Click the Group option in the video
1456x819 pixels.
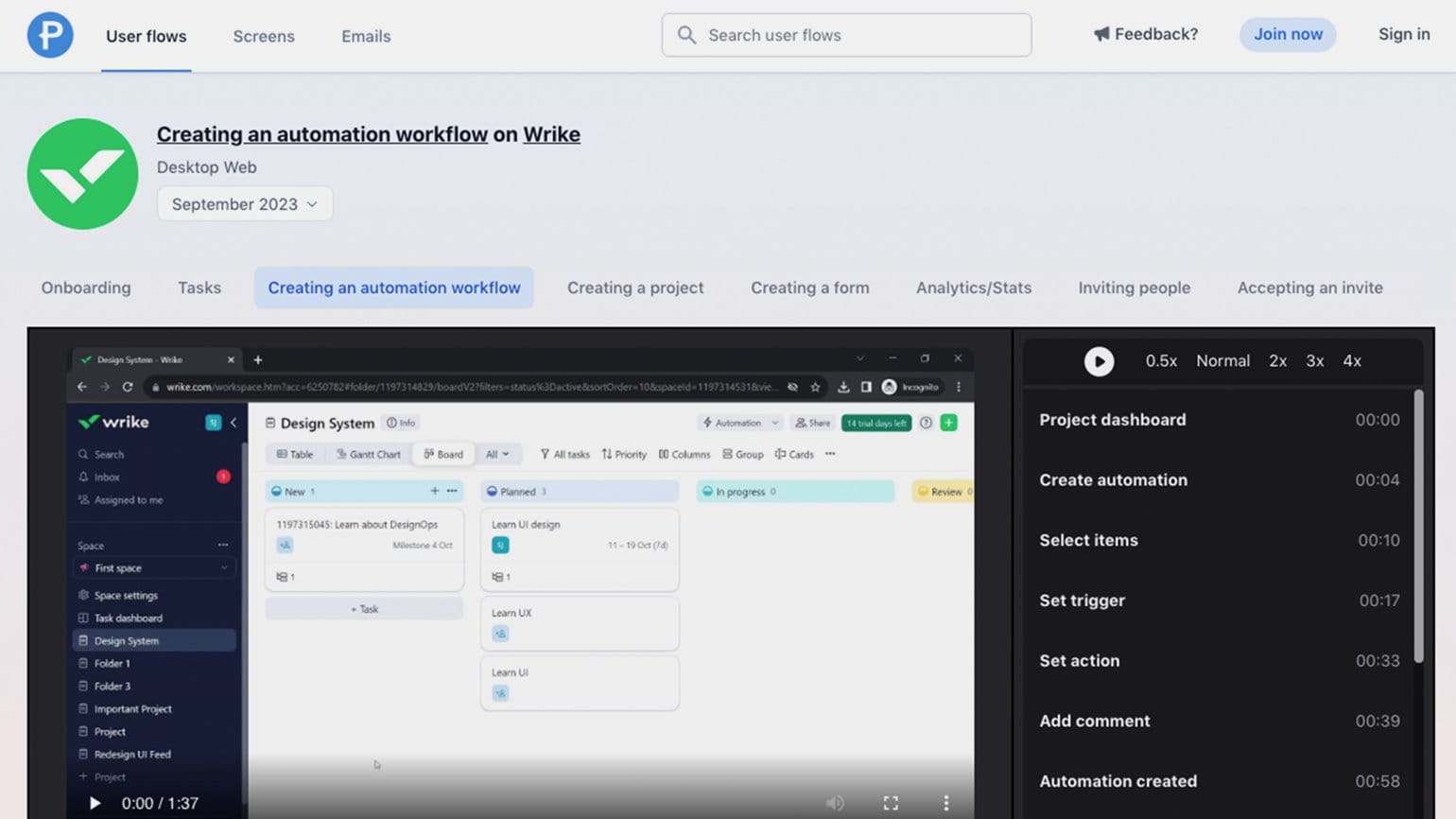[x=743, y=454]
